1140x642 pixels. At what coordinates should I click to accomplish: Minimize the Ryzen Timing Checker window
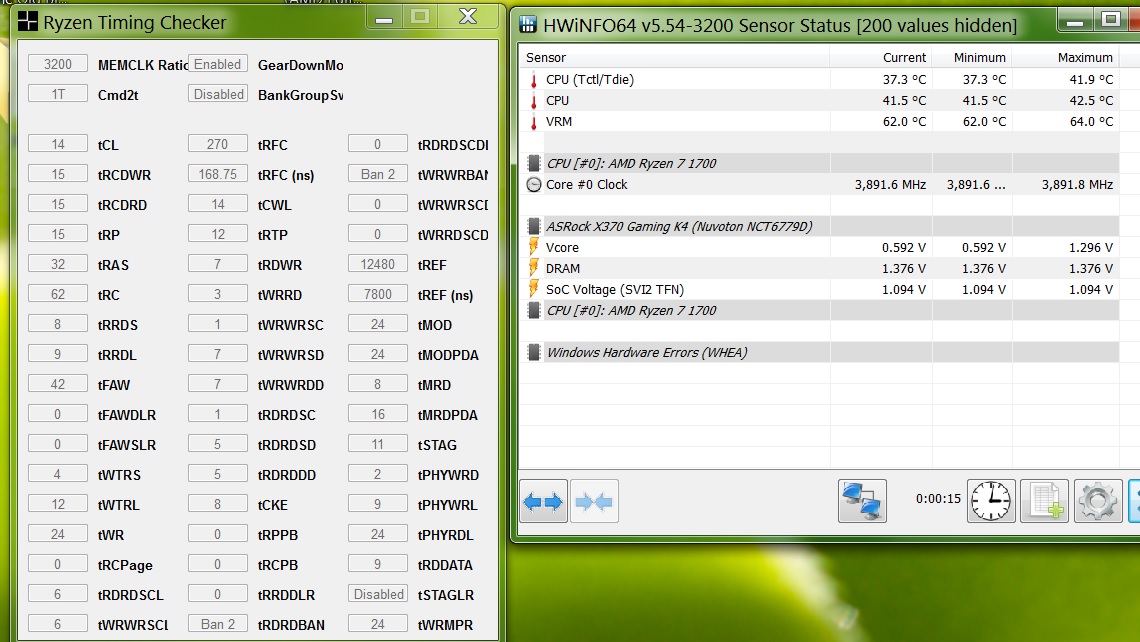(x=384, y=17)
